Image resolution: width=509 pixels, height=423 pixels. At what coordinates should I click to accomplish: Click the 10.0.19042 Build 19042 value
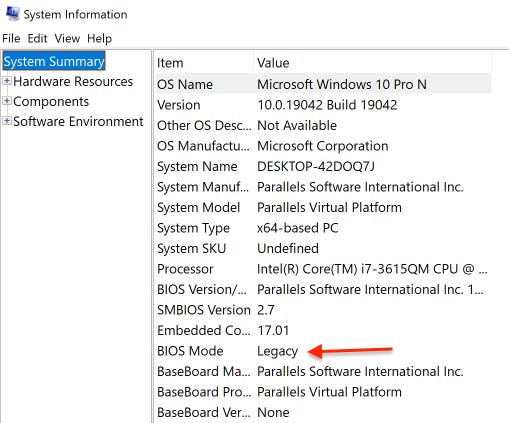point(327,105)
